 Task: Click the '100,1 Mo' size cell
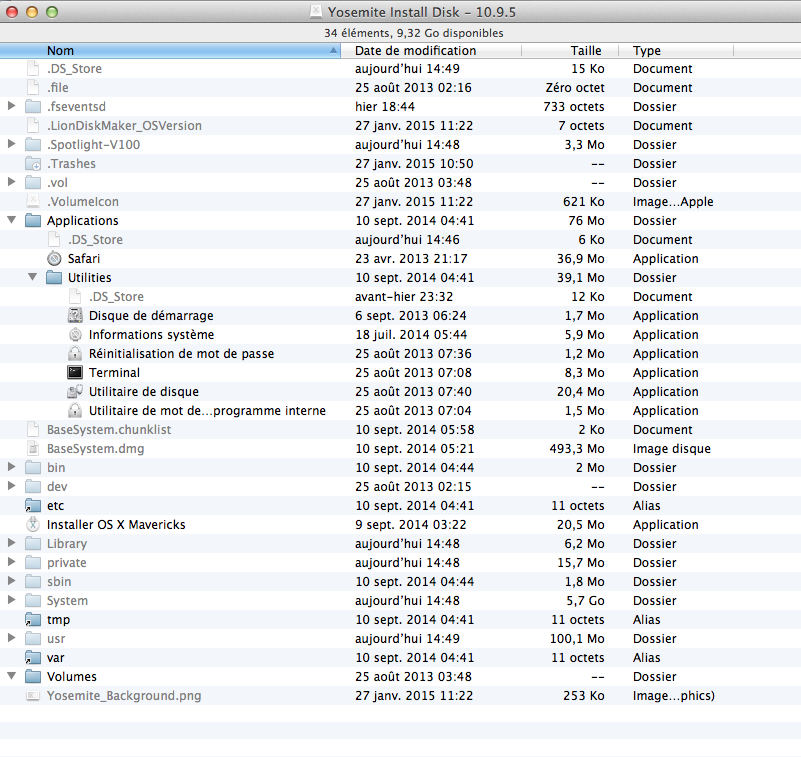(x=577, y=639)
